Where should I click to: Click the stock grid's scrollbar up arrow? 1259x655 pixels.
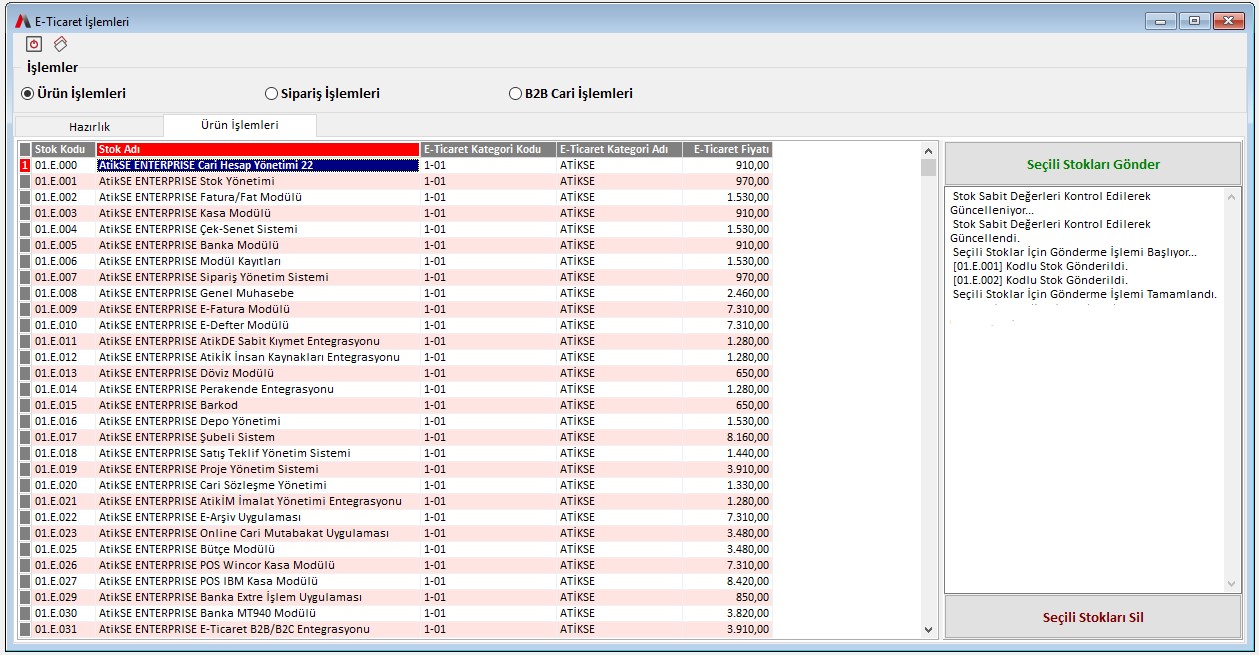tap(928, 150)
